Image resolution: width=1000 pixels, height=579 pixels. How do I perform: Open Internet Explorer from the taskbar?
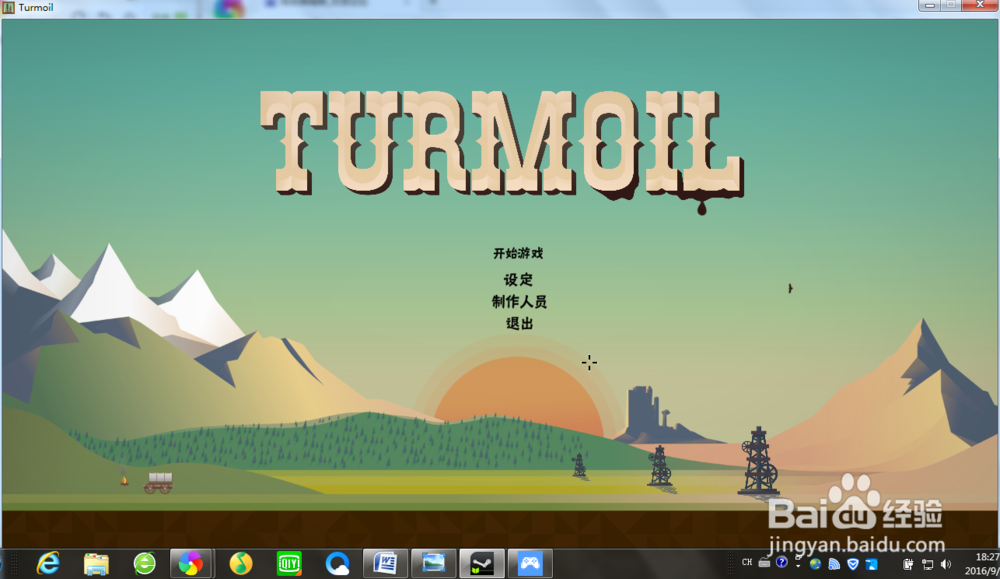48,563
